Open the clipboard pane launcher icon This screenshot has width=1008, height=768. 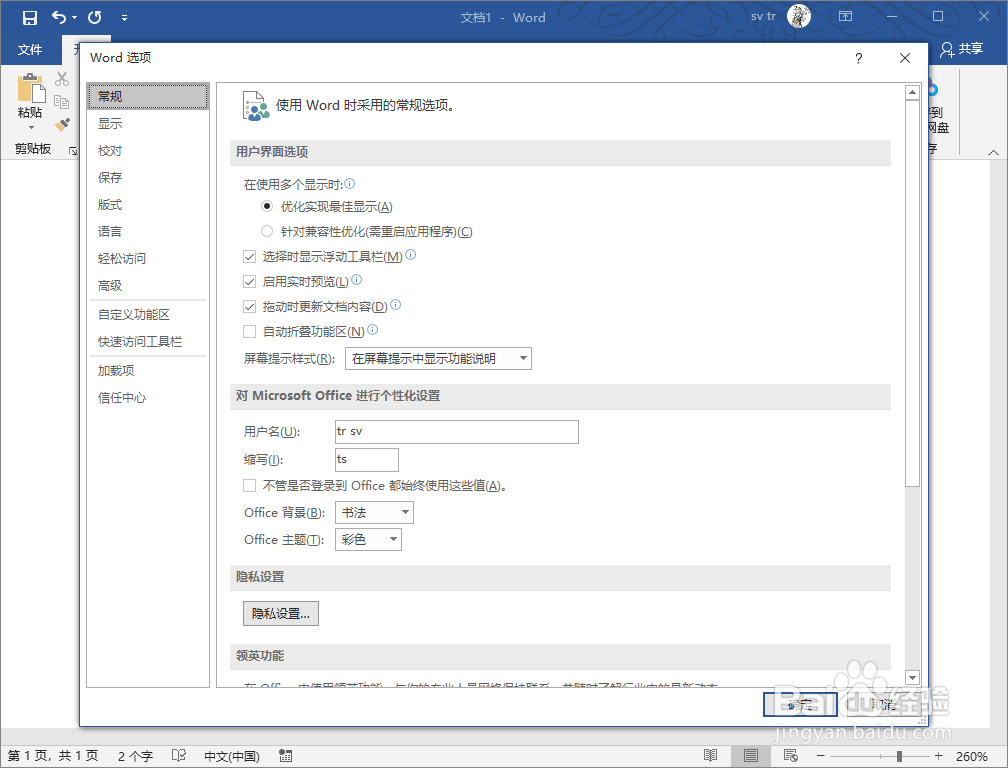73,150
